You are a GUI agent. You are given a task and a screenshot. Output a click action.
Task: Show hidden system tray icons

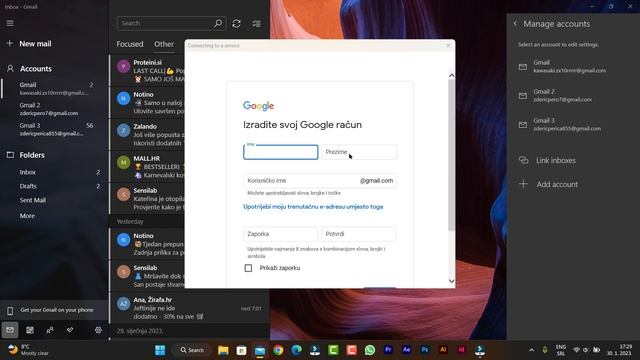[x=531, y=350]
